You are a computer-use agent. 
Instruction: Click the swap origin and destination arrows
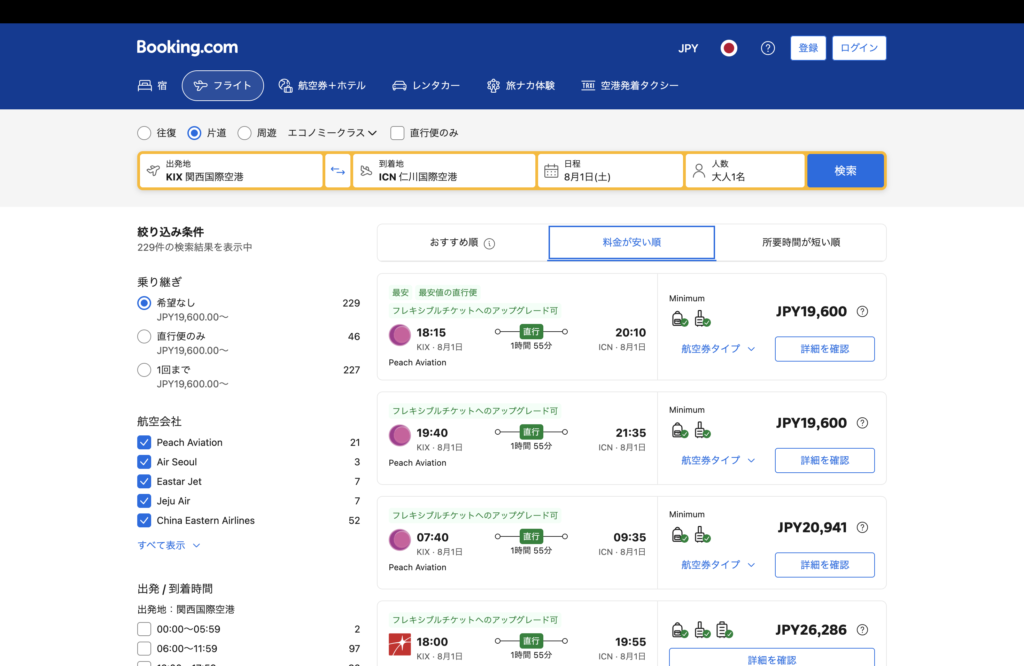(x=338, y=171)
